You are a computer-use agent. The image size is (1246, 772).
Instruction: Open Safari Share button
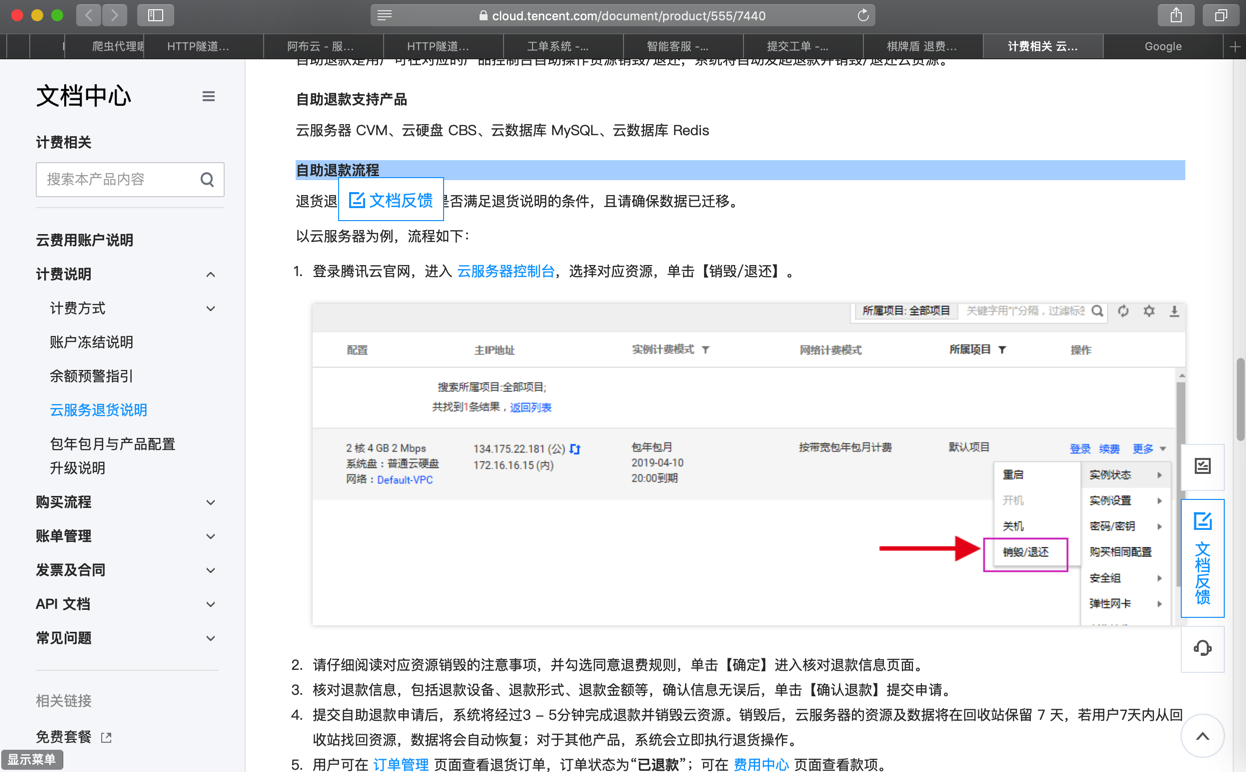1176,15
